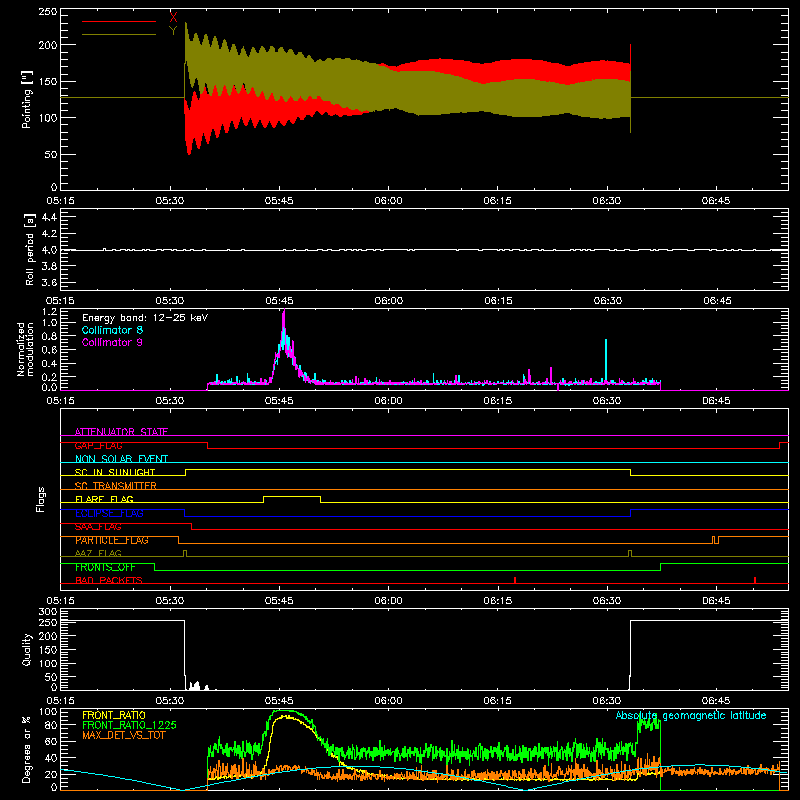The image size is (800, 800).
Task: Click the 05:30 label under the Quality plot
Action: click(x=169, y=701)
